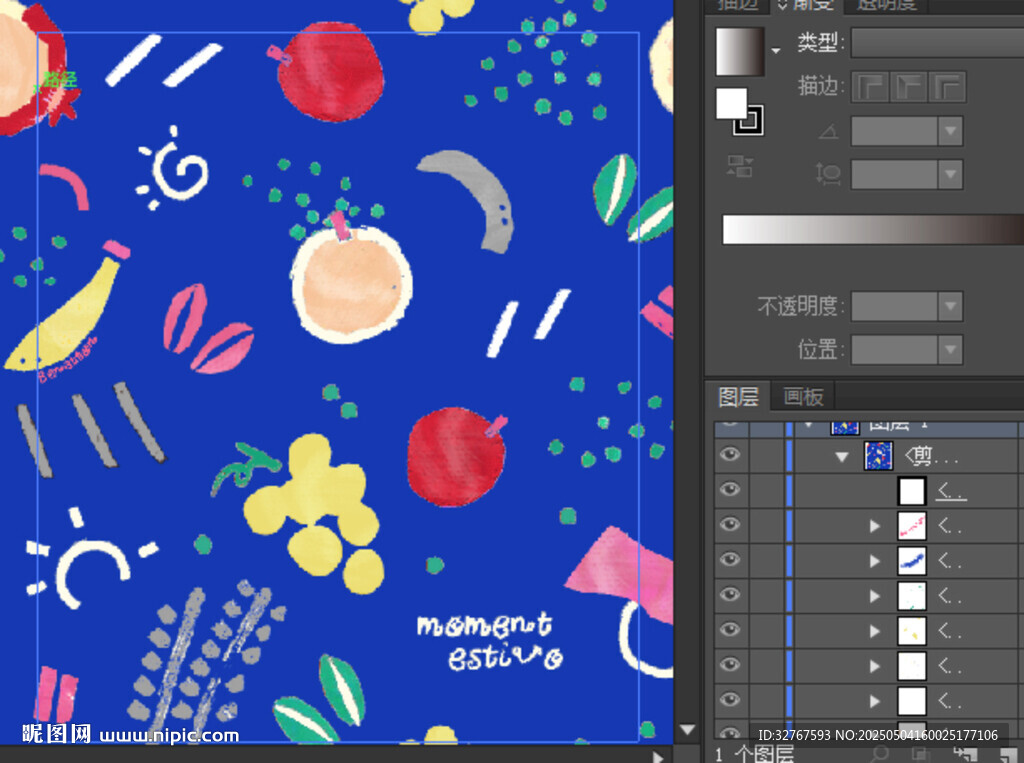Click the reverse gradient icon

click(x=740, y=166)
